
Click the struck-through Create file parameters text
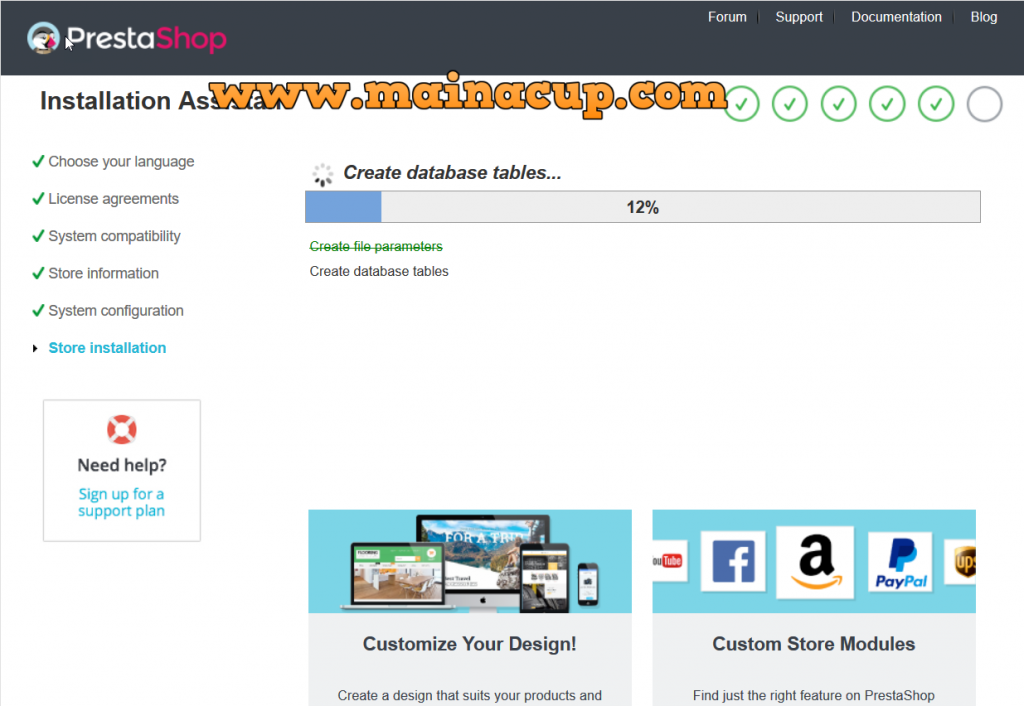click(x=376, y=246)
